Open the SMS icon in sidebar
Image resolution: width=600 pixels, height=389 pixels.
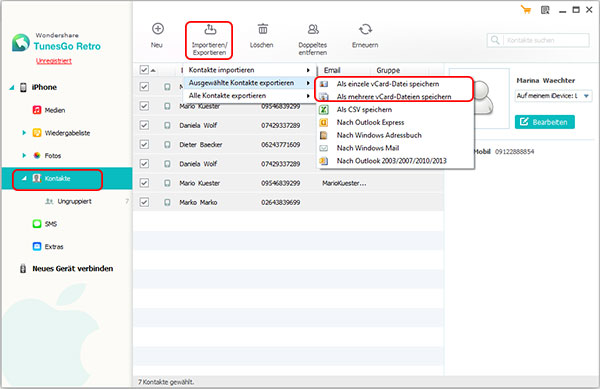point(37,224)
